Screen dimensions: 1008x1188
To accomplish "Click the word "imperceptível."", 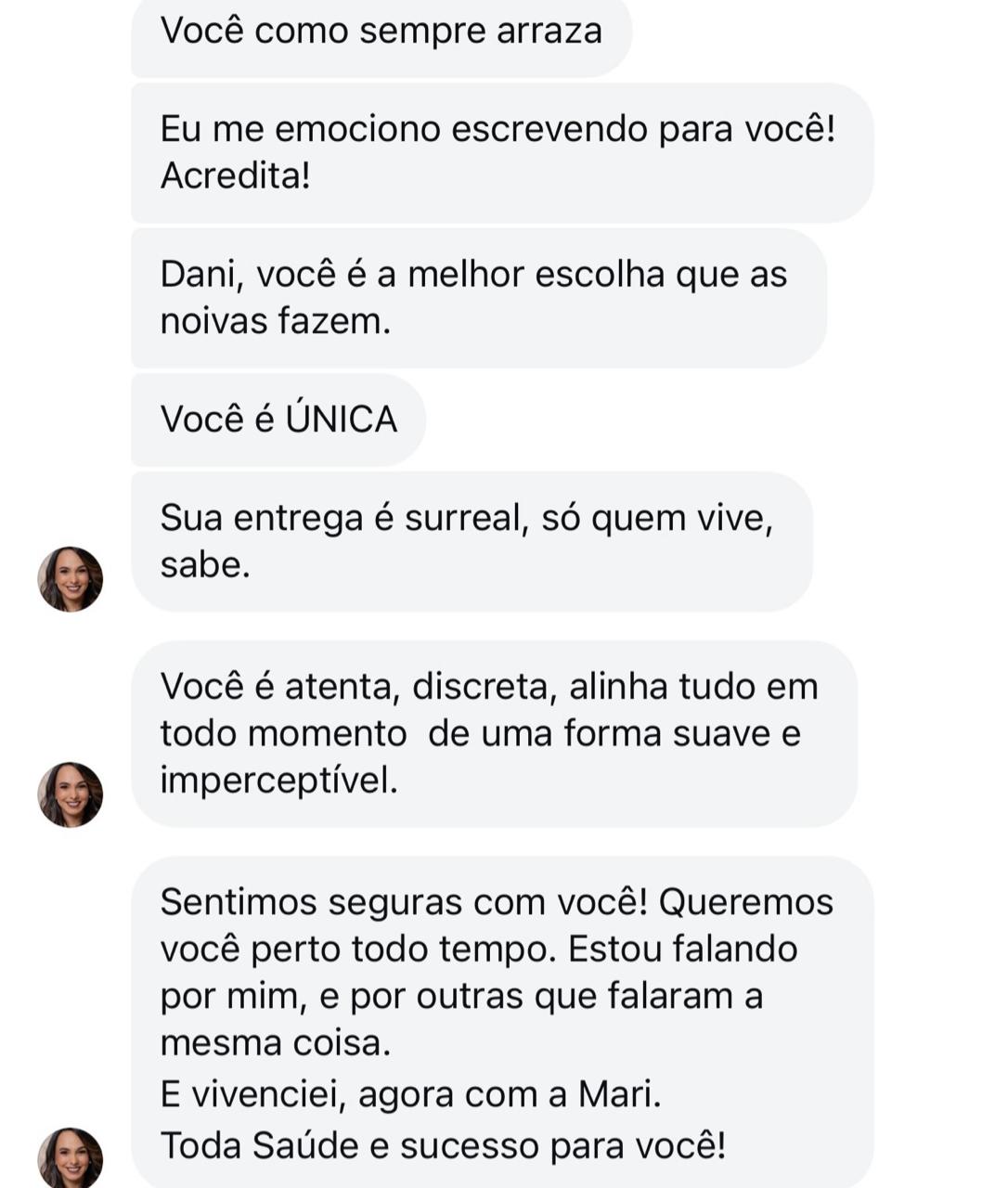I will (x=278, y=781).
